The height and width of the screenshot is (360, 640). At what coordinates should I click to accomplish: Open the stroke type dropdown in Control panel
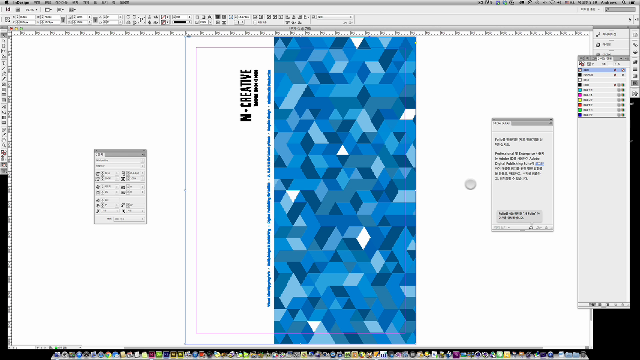[x=189, y=22]
